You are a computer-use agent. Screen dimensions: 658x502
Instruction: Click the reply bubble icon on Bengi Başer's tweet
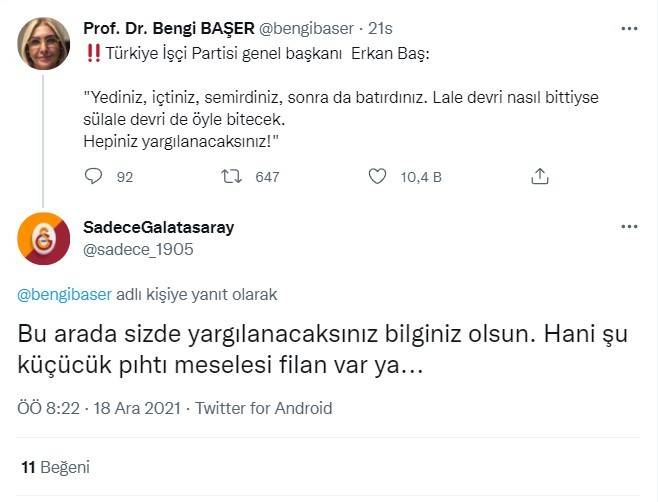94,177
